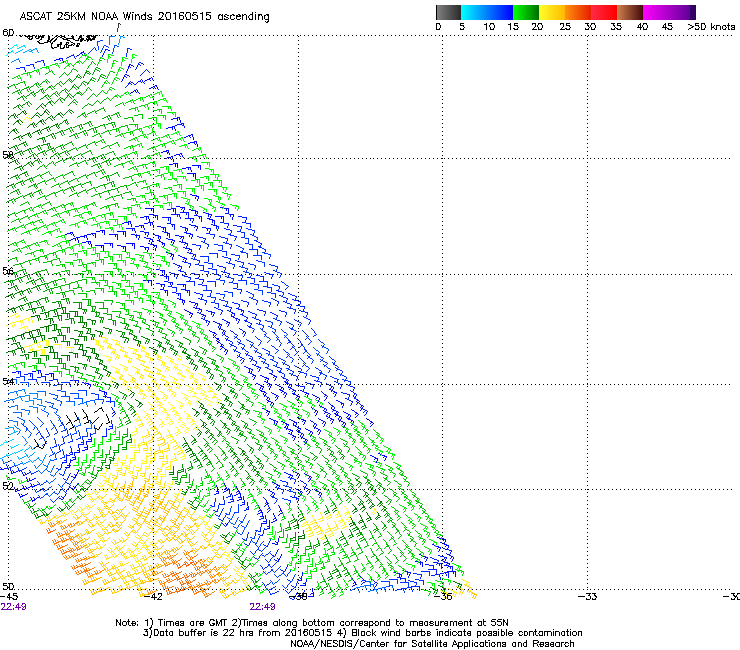Pick the yellow 20-25 knot legend segment
The image size is (740, 650).
point(552,12)
